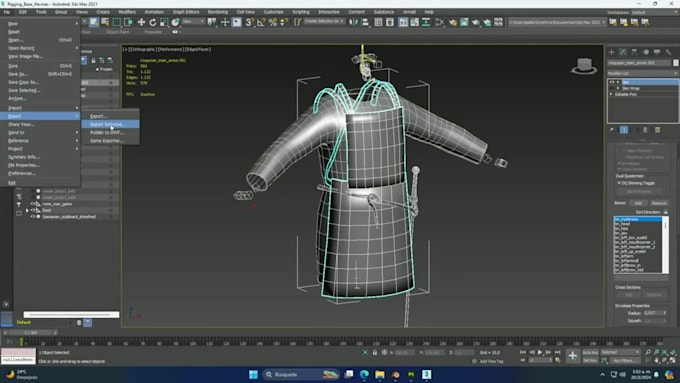Select the Scale tool icon
The height and width of the screenshot is (383, 680).
[164, 22]
